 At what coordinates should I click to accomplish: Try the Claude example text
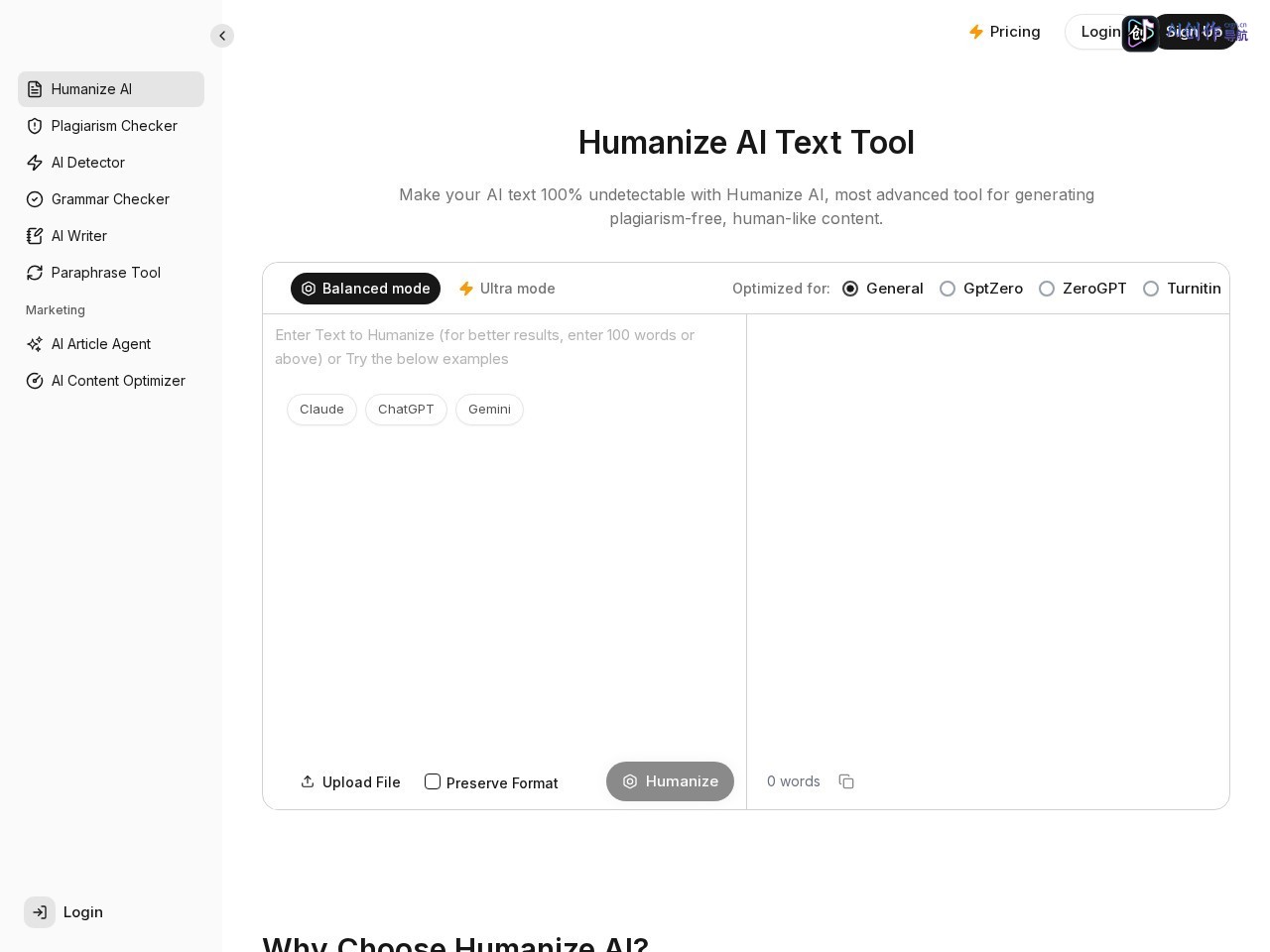point(321,410)
